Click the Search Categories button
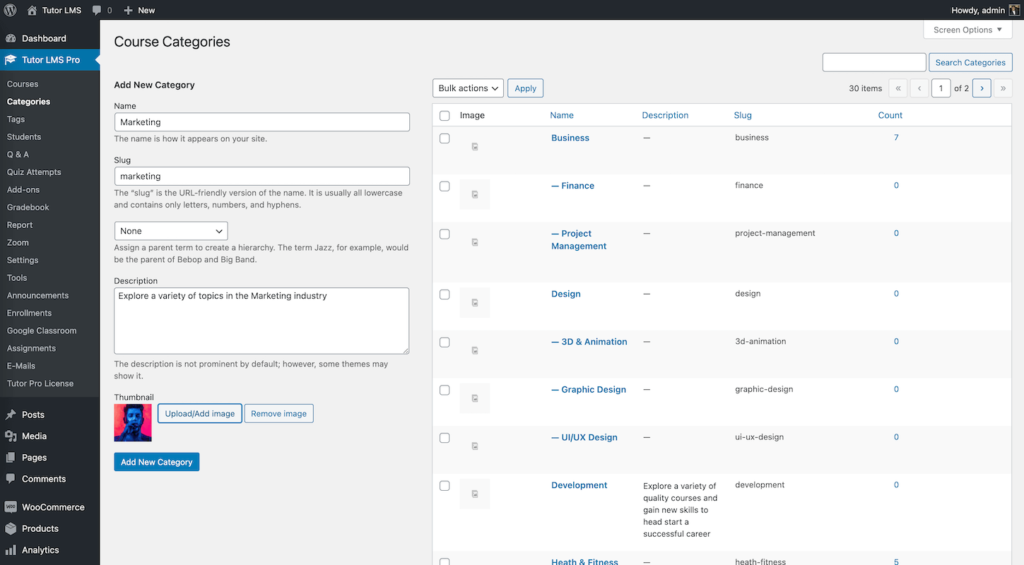 click(x=970, y=62)
